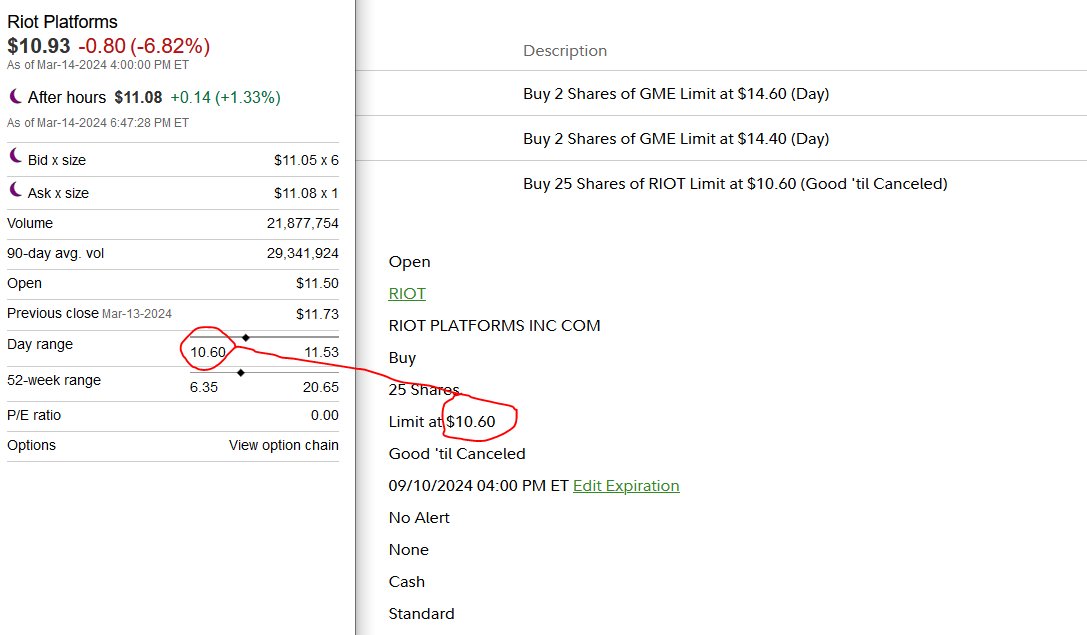The image size is (1087, 635).
Task: Click the 21,877,754 volume value
Action: coord(302,223)
